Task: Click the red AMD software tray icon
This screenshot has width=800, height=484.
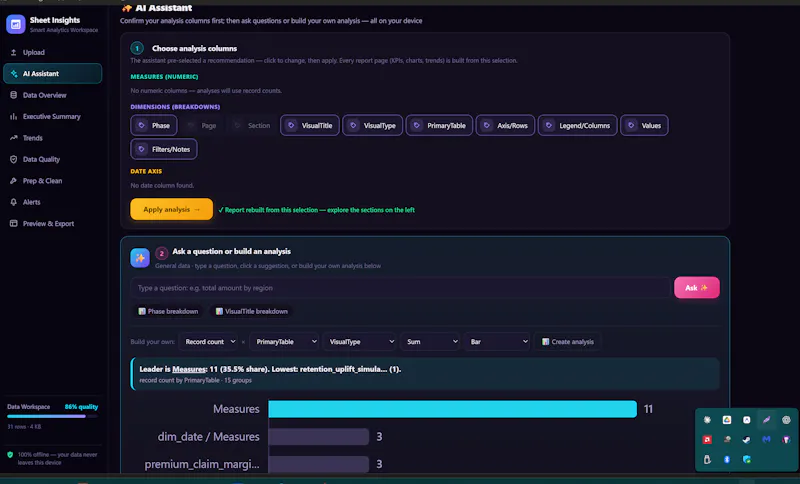Action: click(x=707, y=439)
